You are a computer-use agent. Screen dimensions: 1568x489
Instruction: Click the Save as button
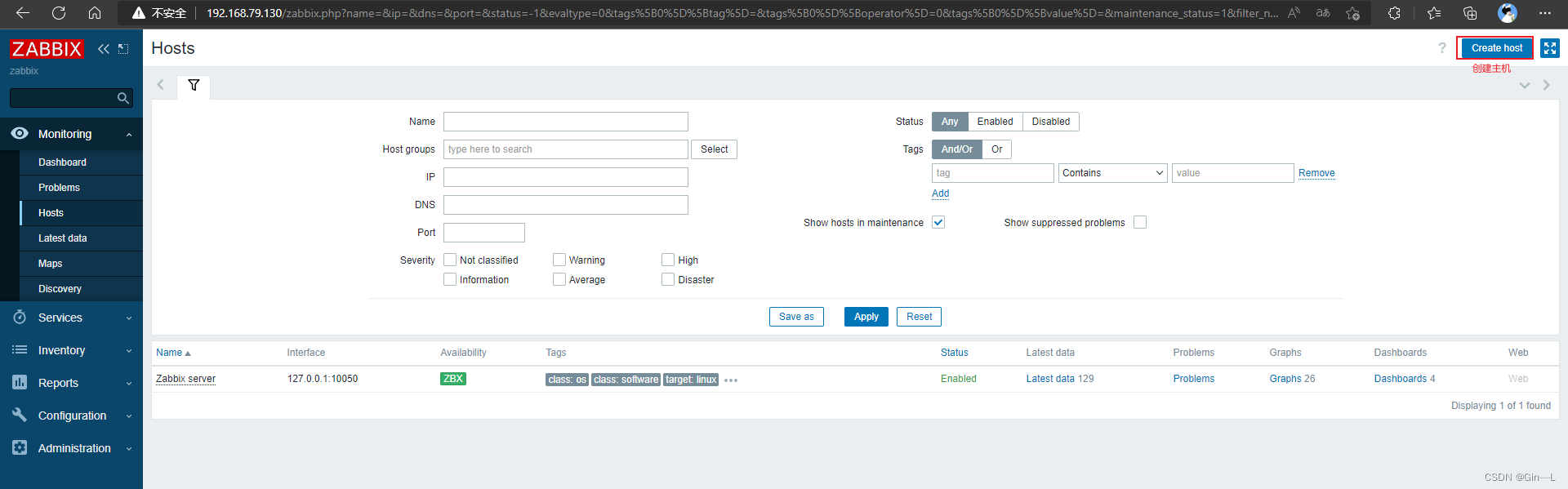[x=796, y=317]
